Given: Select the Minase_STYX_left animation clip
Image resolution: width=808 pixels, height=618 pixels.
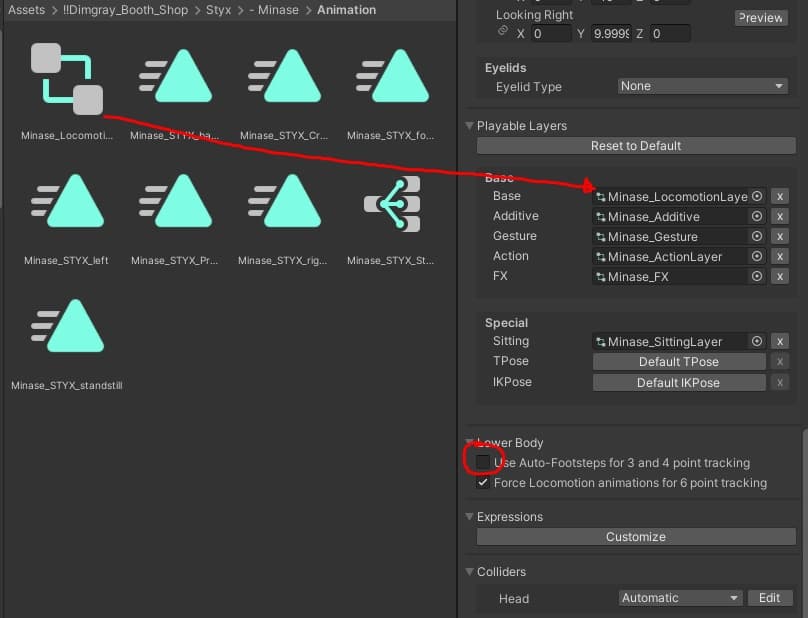Looking at the screenshot, I should [x=67, y=201].
